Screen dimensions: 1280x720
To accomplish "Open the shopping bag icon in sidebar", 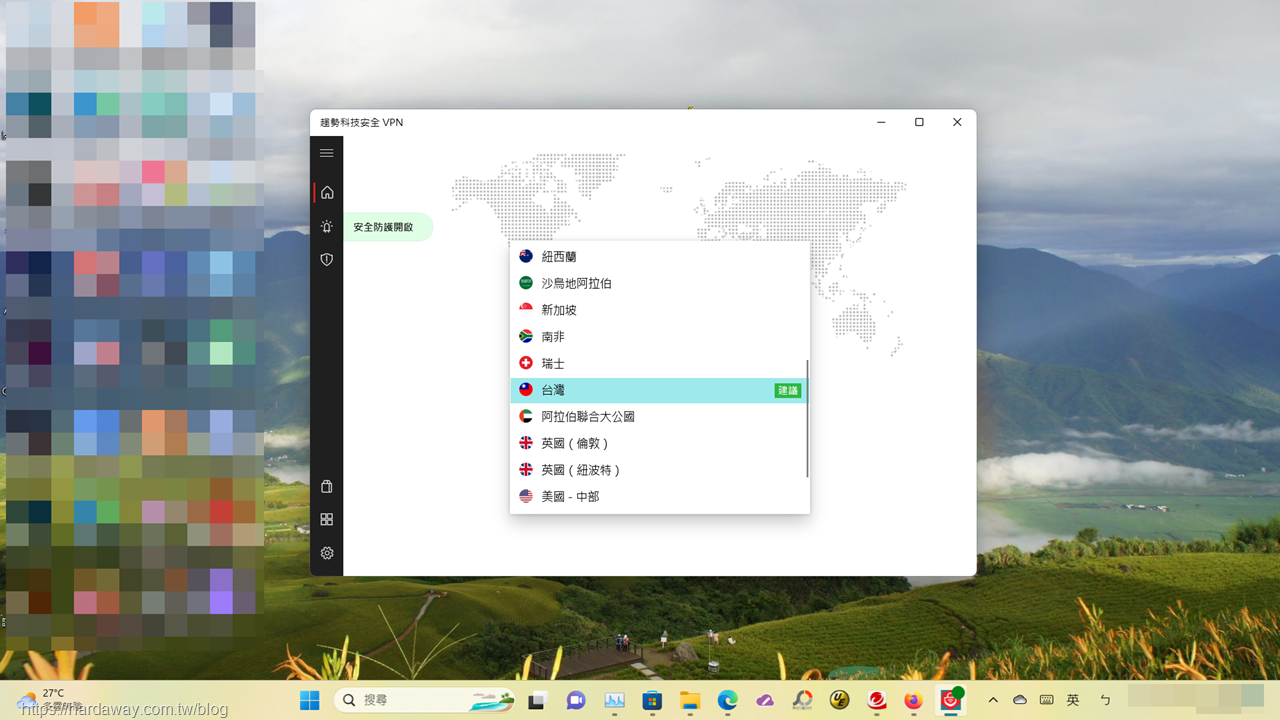I will 327,487.
